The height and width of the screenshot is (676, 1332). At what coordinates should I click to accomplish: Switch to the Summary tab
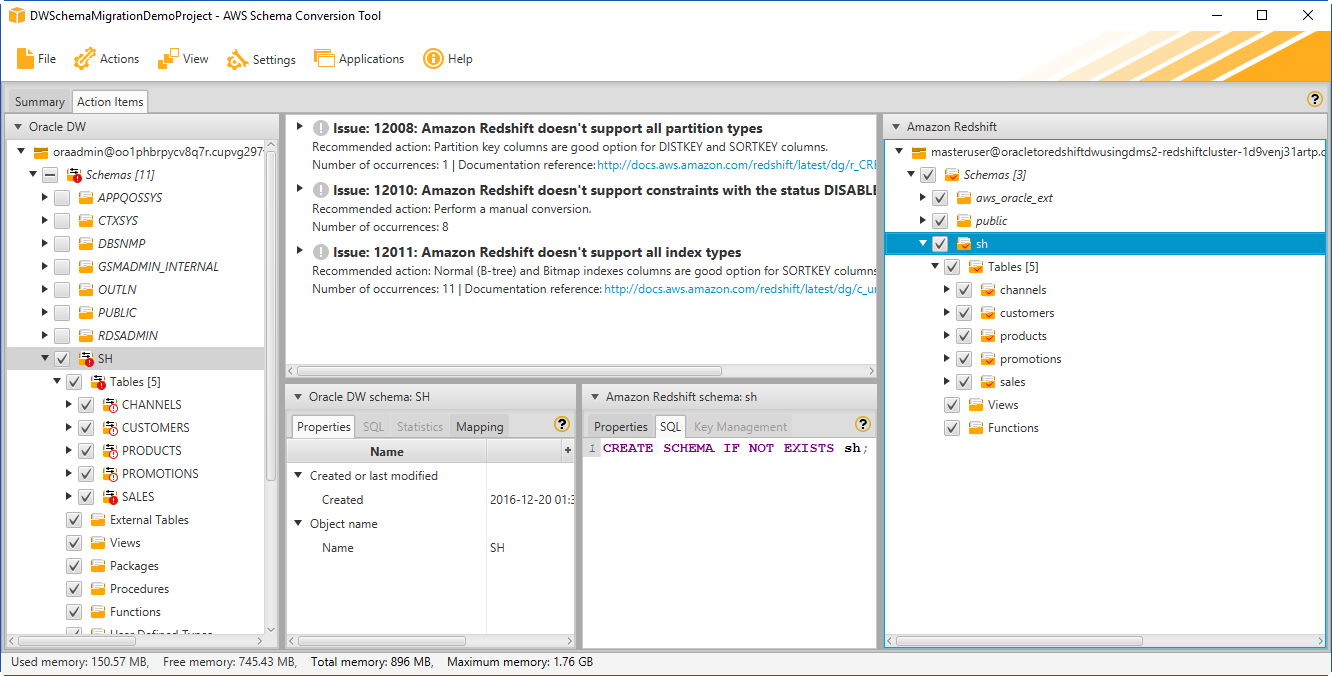click(39, 101)
